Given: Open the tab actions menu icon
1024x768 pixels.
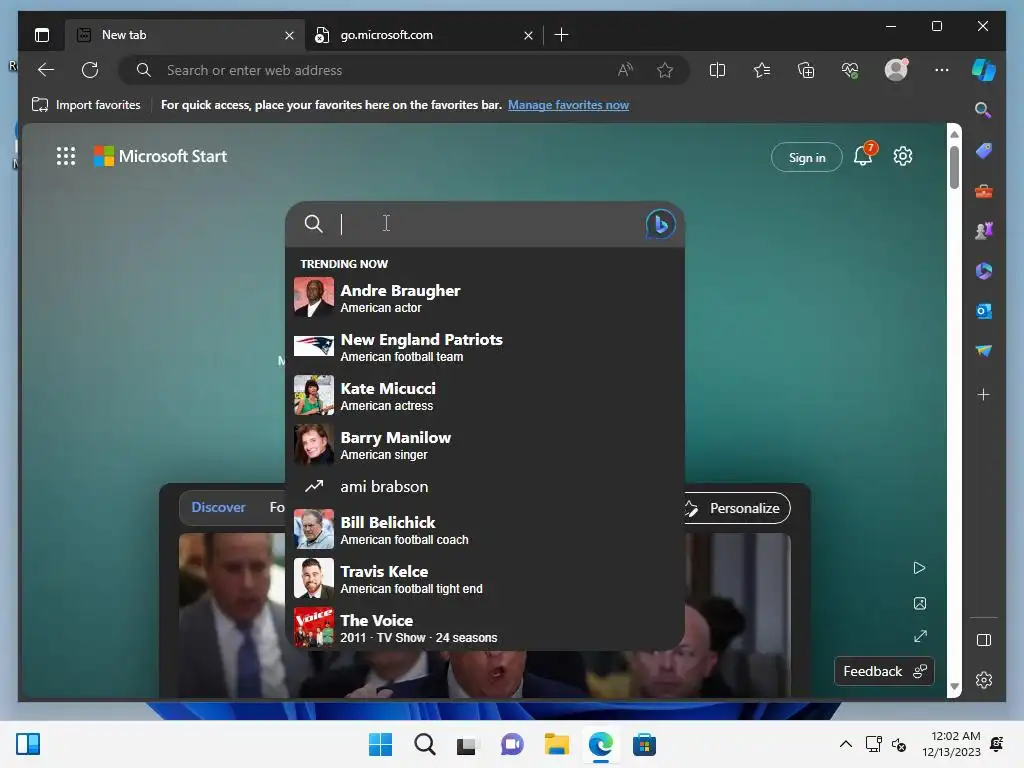Looking at the screenshot, I should click(42, 35).
